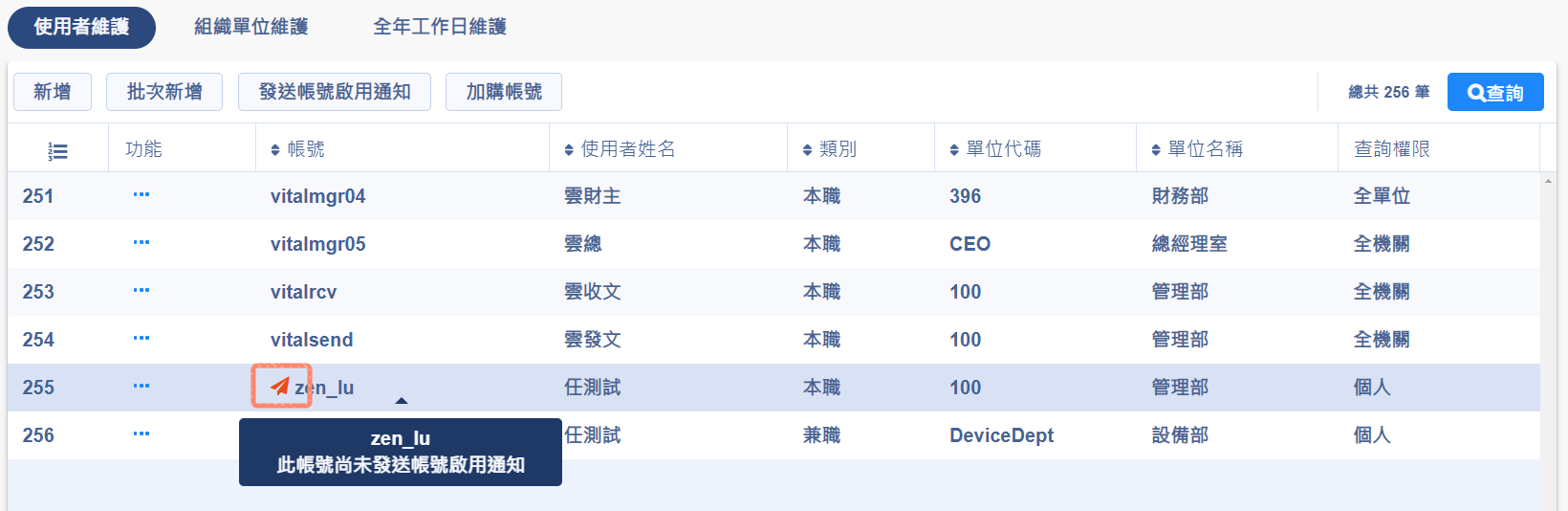Click the three dots for row 255
The height and width of the screenshot is (511, 1568).
coord(142,387)
